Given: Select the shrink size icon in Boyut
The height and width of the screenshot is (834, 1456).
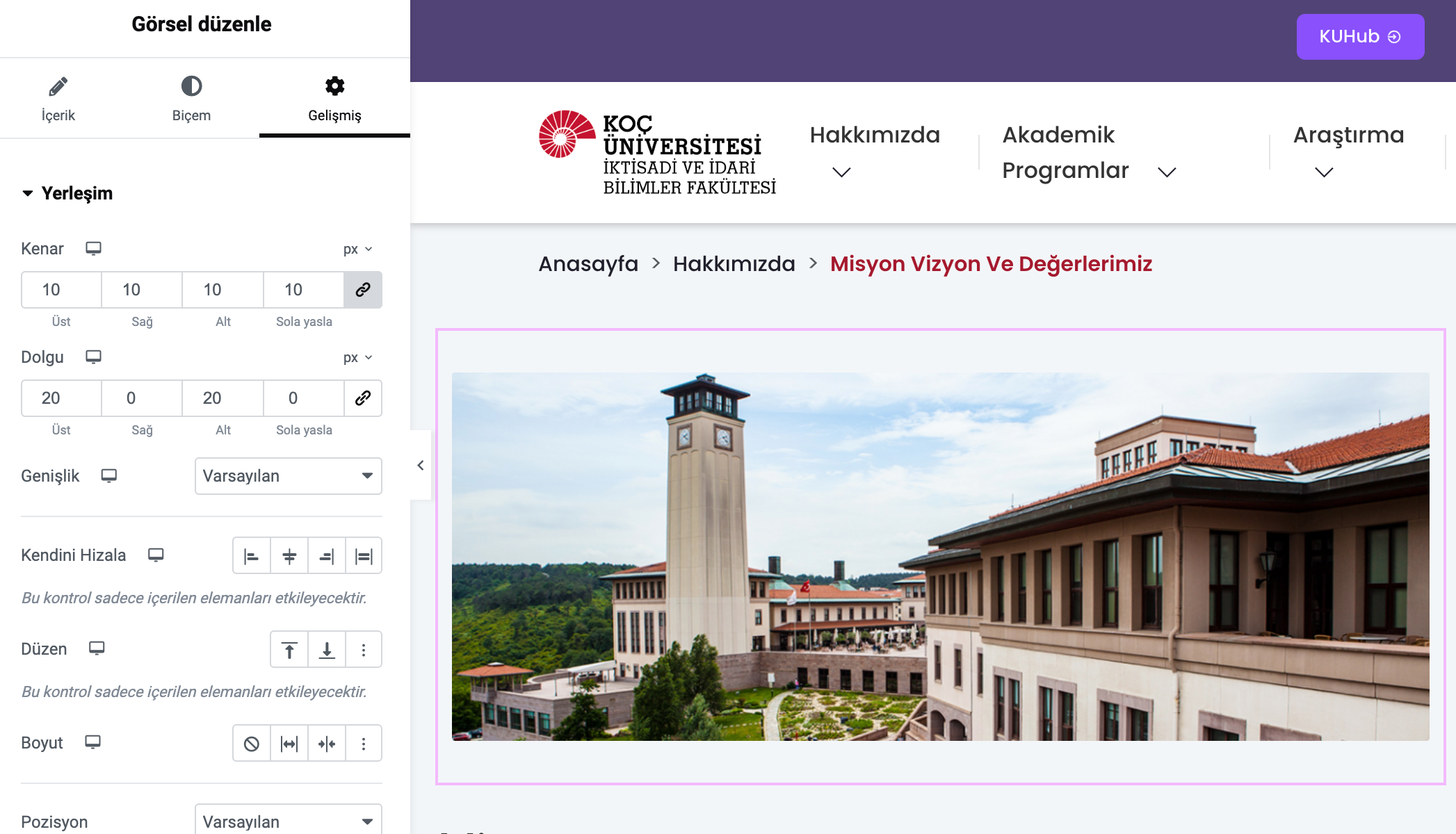Looking at the screenshot, I should click(327, 744).
